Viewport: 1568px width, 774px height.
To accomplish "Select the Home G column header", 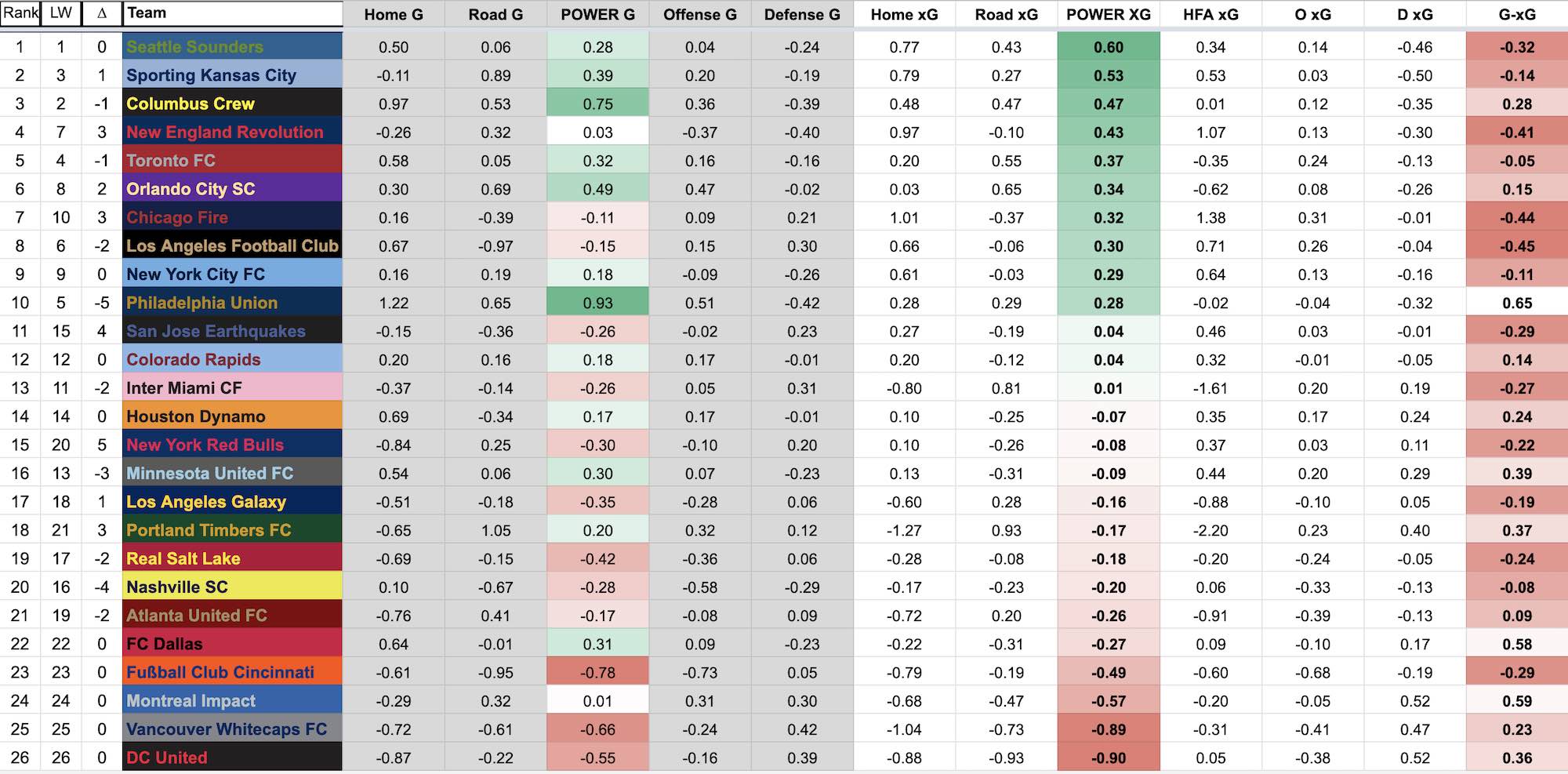I will click(x=394, y=14).
